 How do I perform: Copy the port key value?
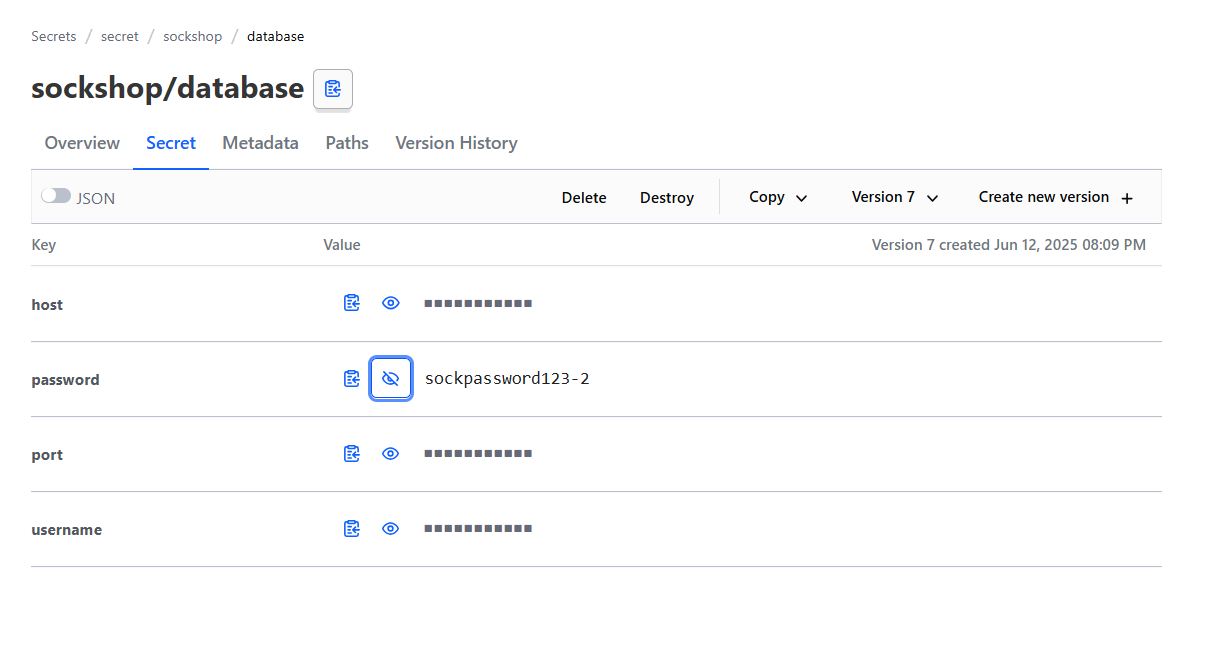[x=351, y=453]
